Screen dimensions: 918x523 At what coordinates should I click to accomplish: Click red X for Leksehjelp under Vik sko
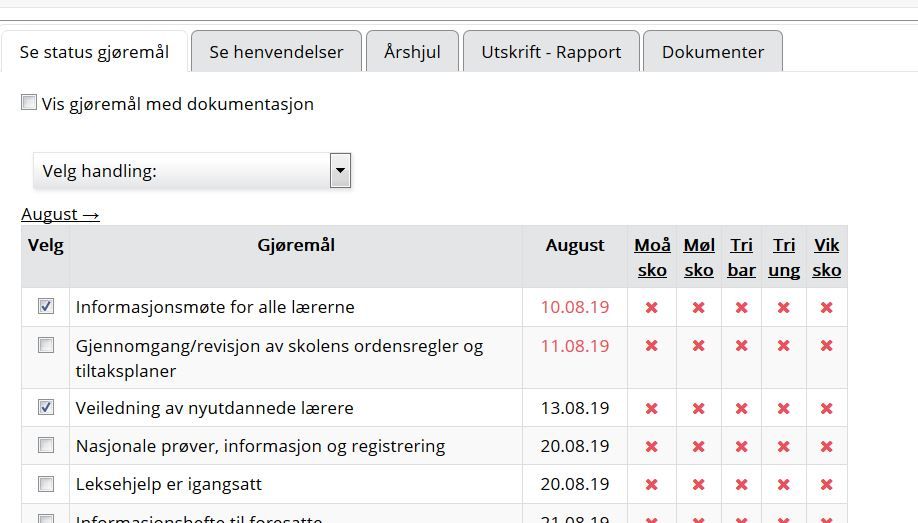[826, 484]
